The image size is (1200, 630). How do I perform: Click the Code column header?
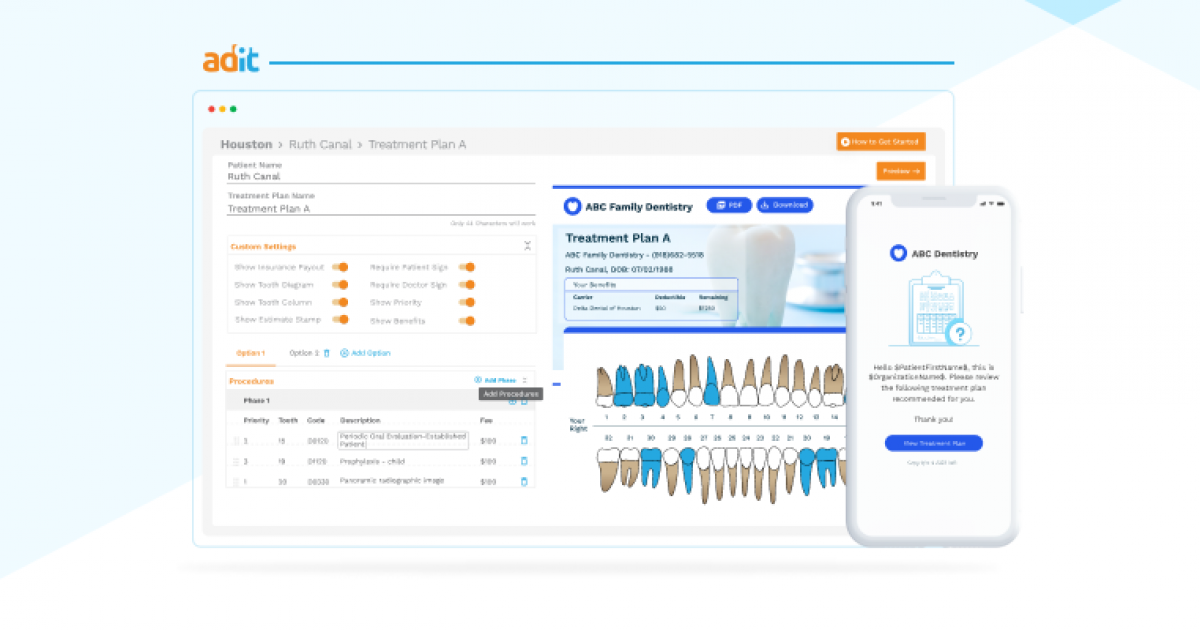pyautogui.click(x=316, y=420)
